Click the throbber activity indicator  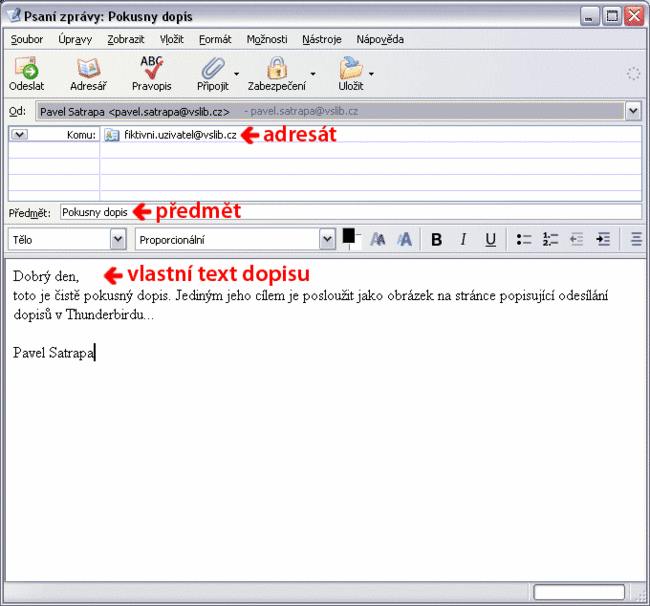coord(633,74)
